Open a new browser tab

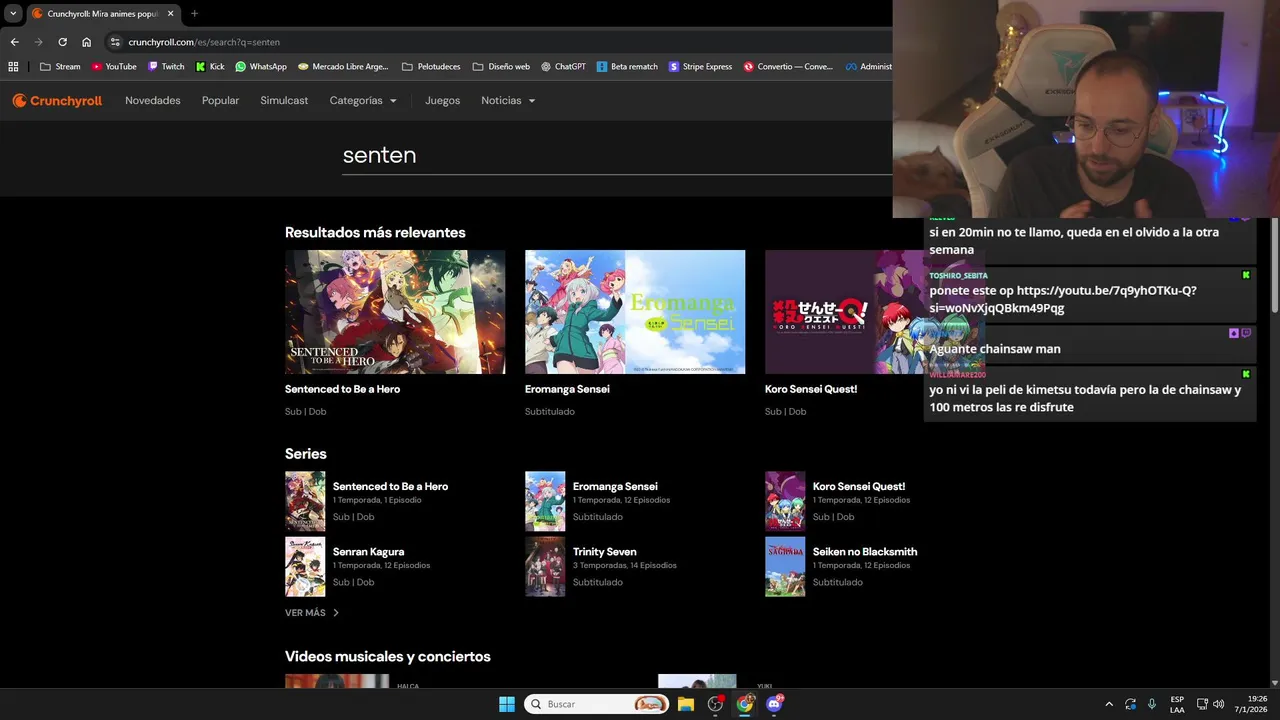point(194,14)
